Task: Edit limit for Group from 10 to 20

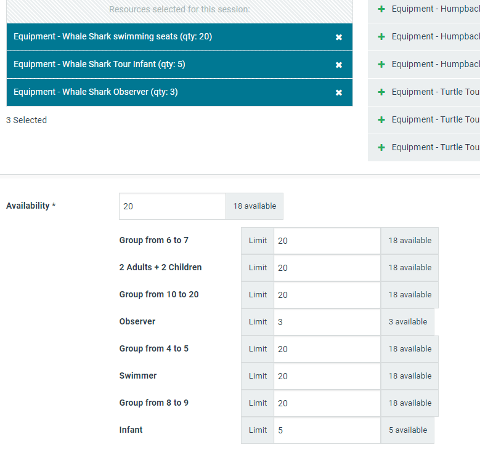Action: (327, 295)
